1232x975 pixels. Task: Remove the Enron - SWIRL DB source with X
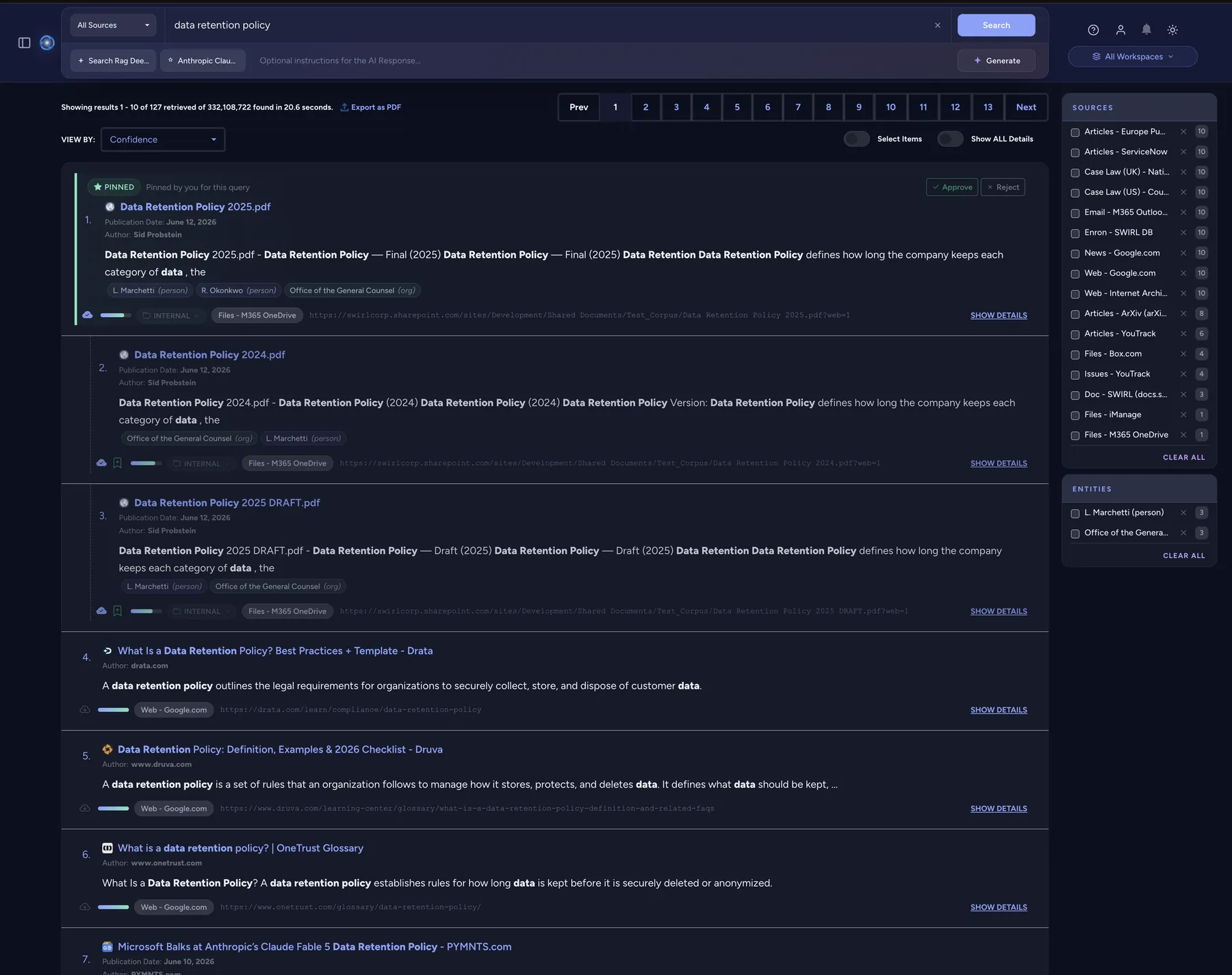1183,233
